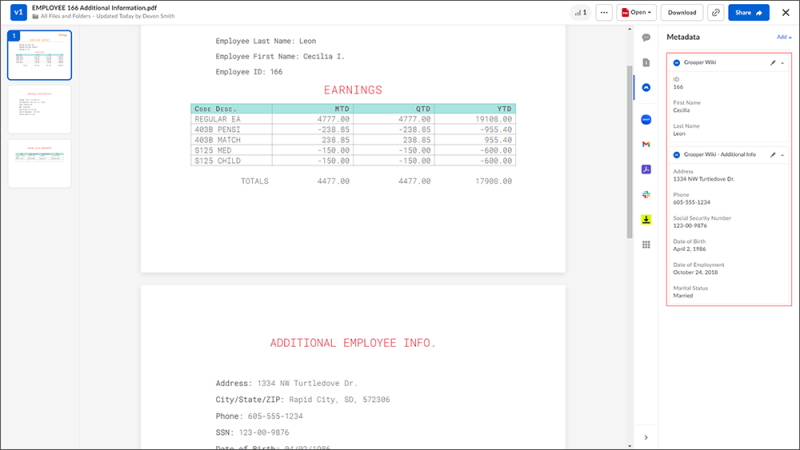Click the Phone value 605-555-1234 in metadata
The height and width of the screenshot is (450, 800).
pyautogui.click(x=691, y=203)
